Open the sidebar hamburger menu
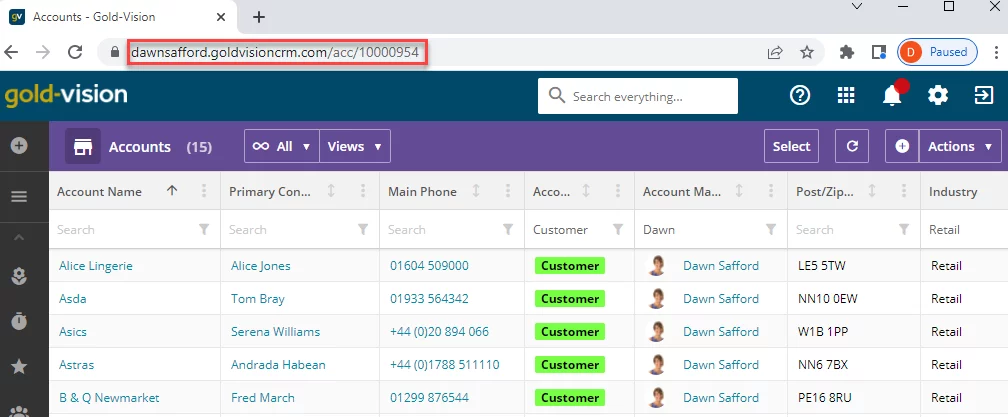Image resolution: width=1008 pixels, height=417 pixels. (19, 196)
